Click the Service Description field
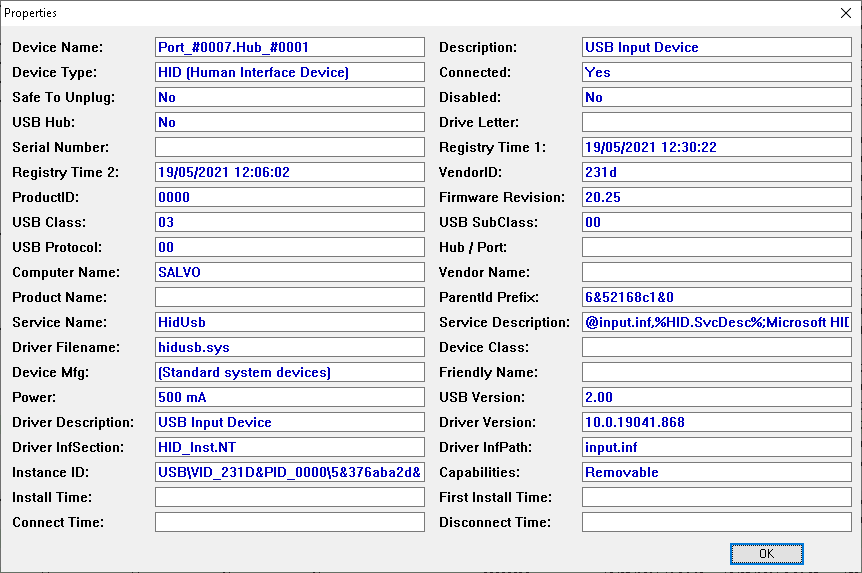The image size is (862, 573). click(717, 322)
